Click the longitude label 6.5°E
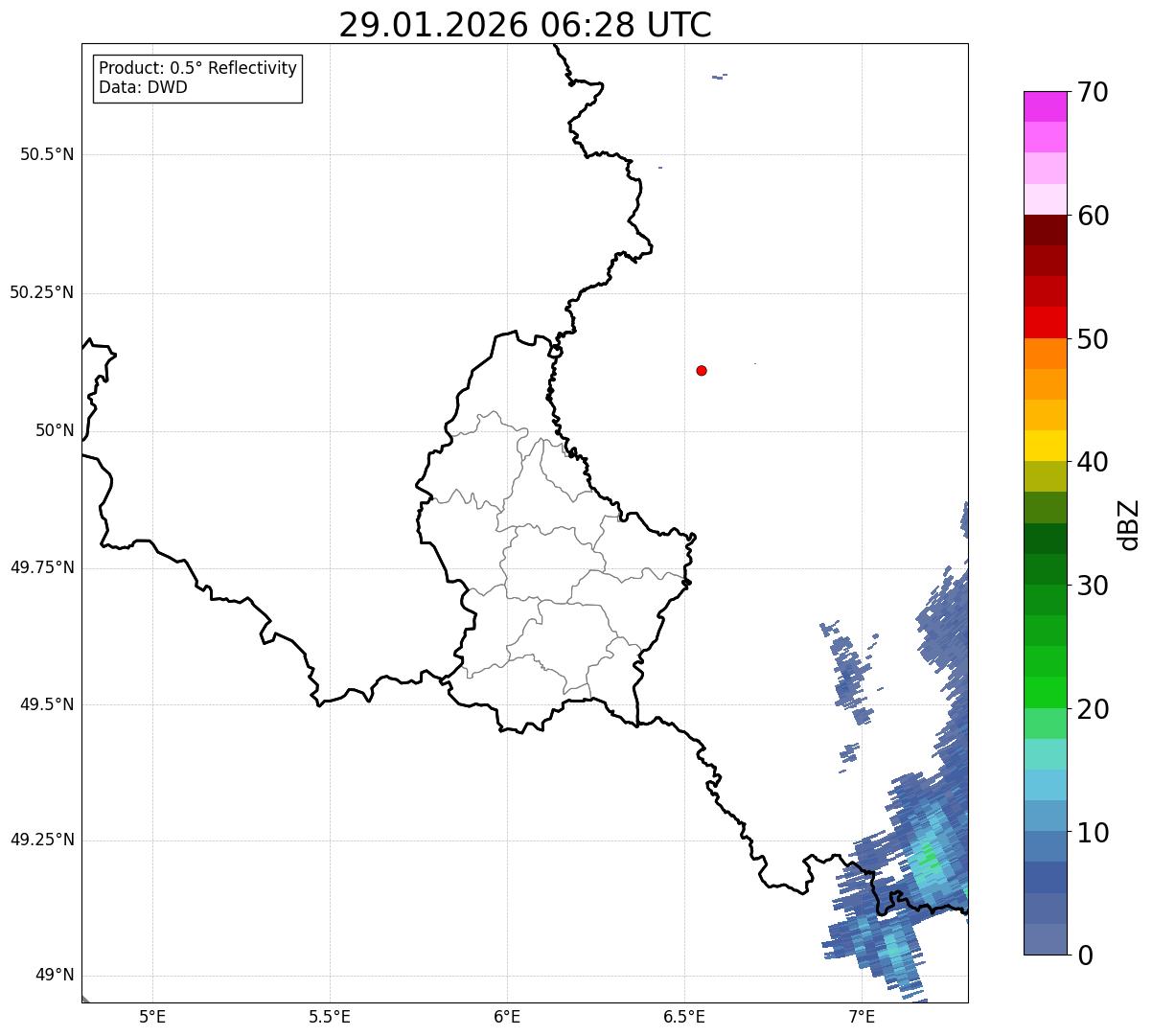This screenshot has width=1152, height=1036. coord(684,1016)
